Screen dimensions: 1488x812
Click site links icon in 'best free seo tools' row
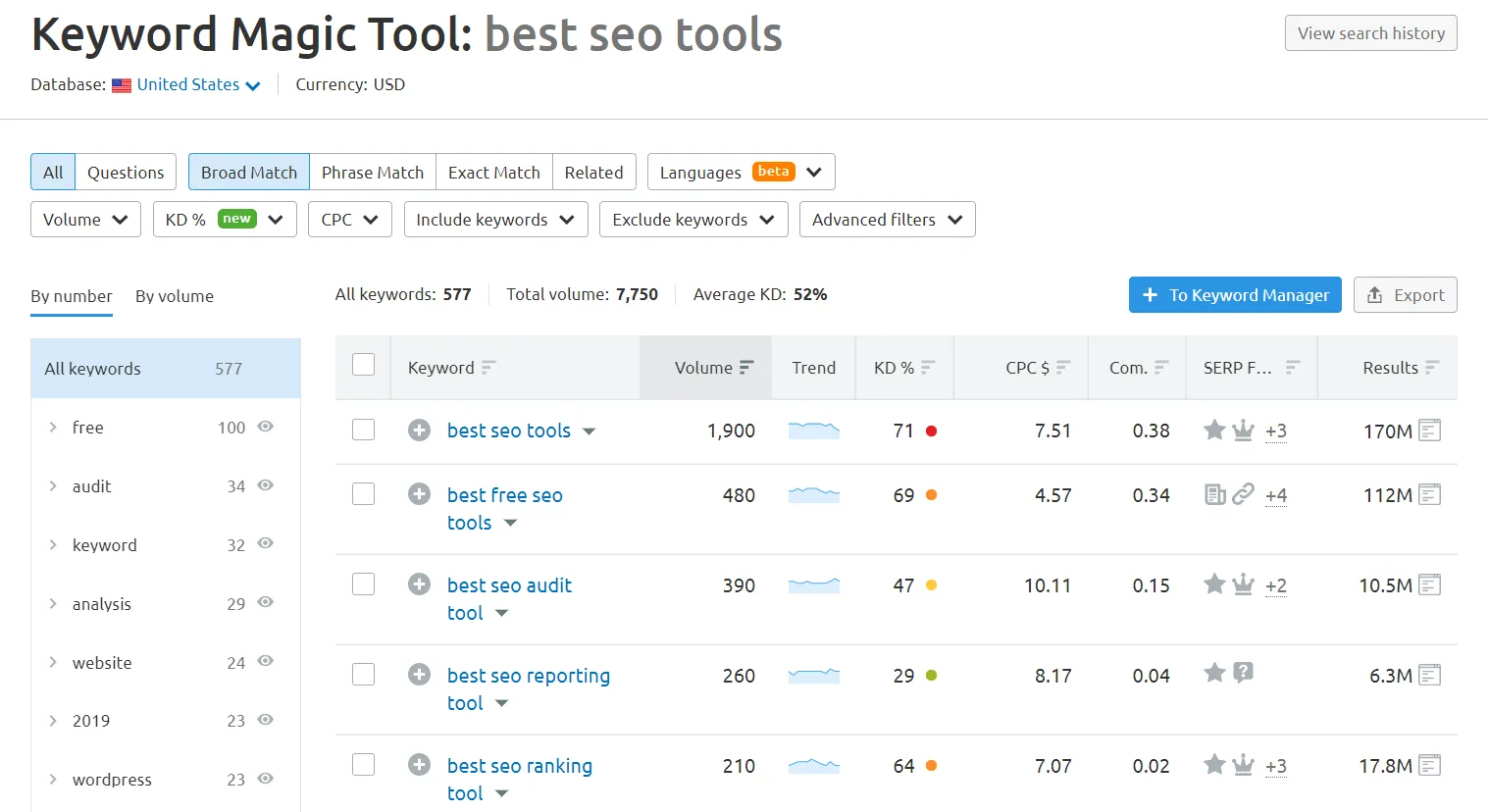[x=1243, y=494]
